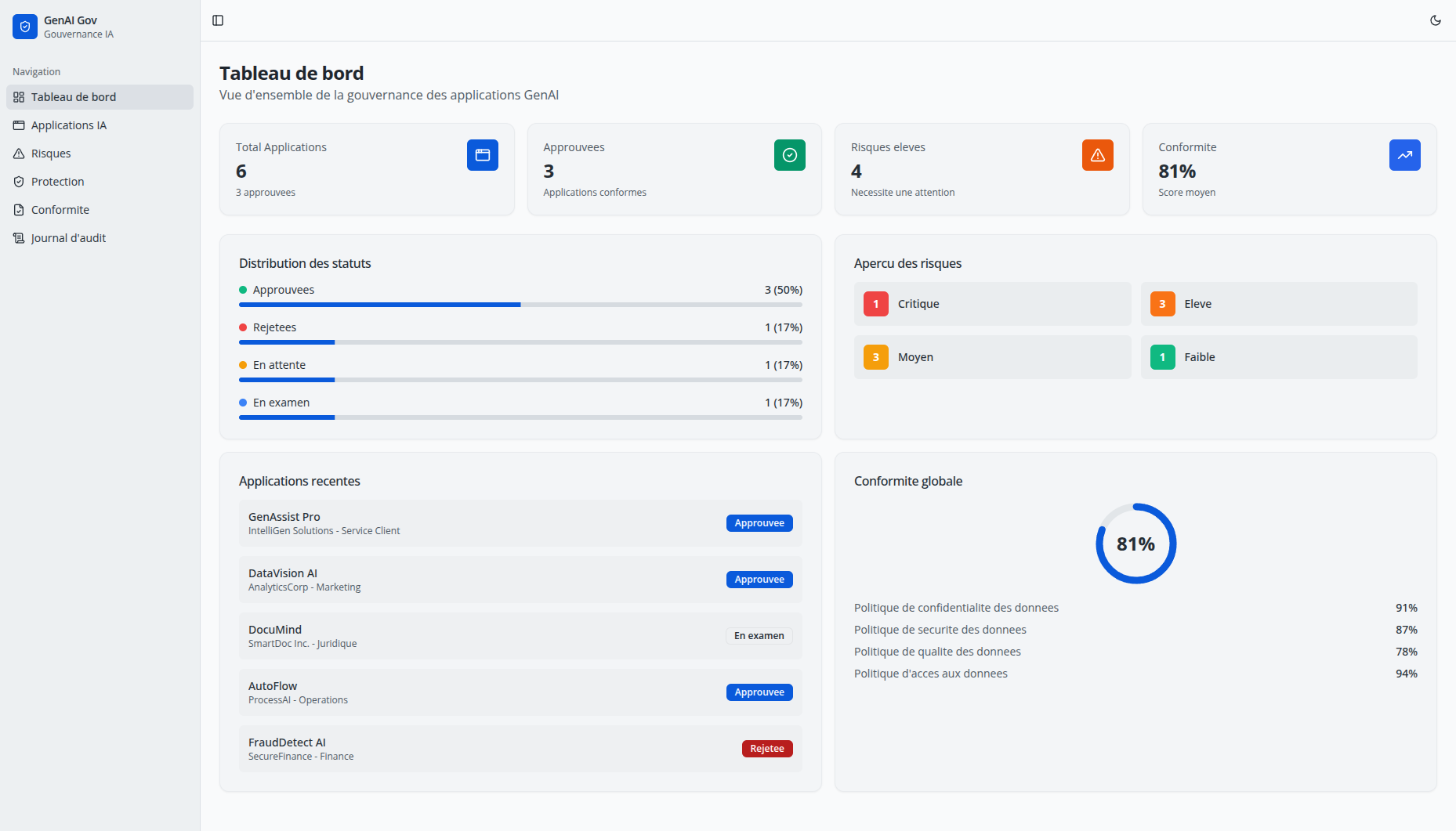Go to the Protection page
This screenshot has width=1456, height=831.
coord(57,182)
